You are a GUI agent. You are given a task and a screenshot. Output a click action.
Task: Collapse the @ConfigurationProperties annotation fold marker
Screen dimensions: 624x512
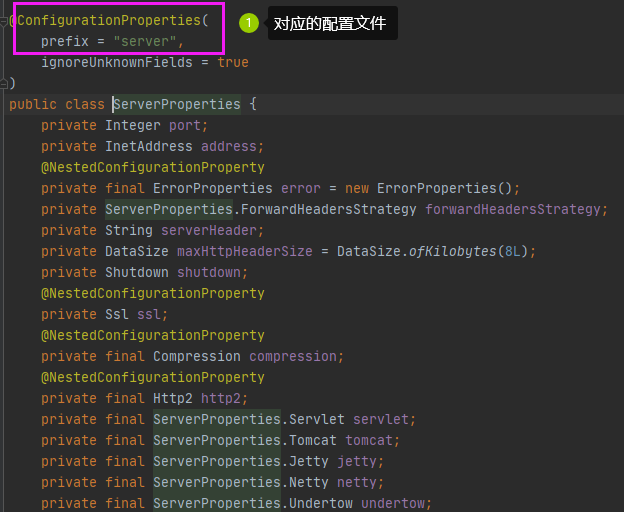[4, 21]
